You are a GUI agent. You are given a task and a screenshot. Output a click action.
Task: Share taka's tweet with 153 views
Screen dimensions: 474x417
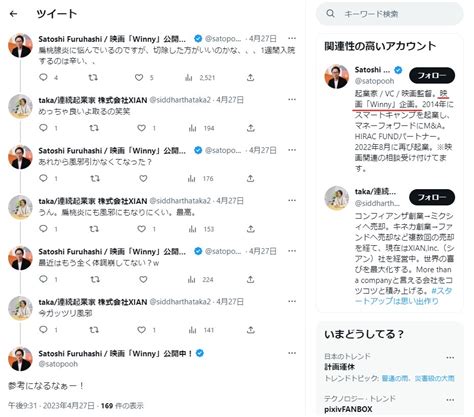tap(251, 229)
